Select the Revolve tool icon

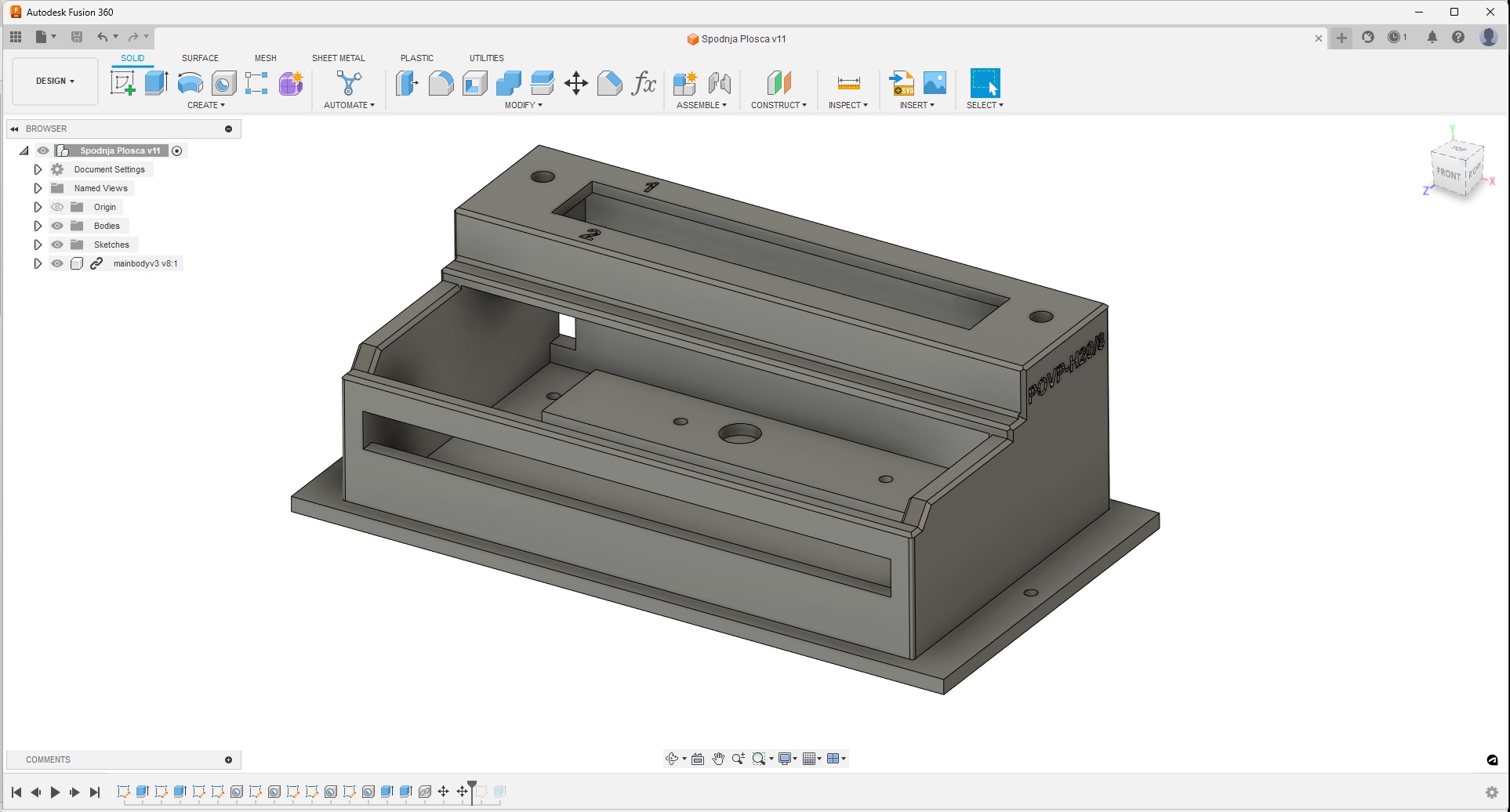[190, 83]
